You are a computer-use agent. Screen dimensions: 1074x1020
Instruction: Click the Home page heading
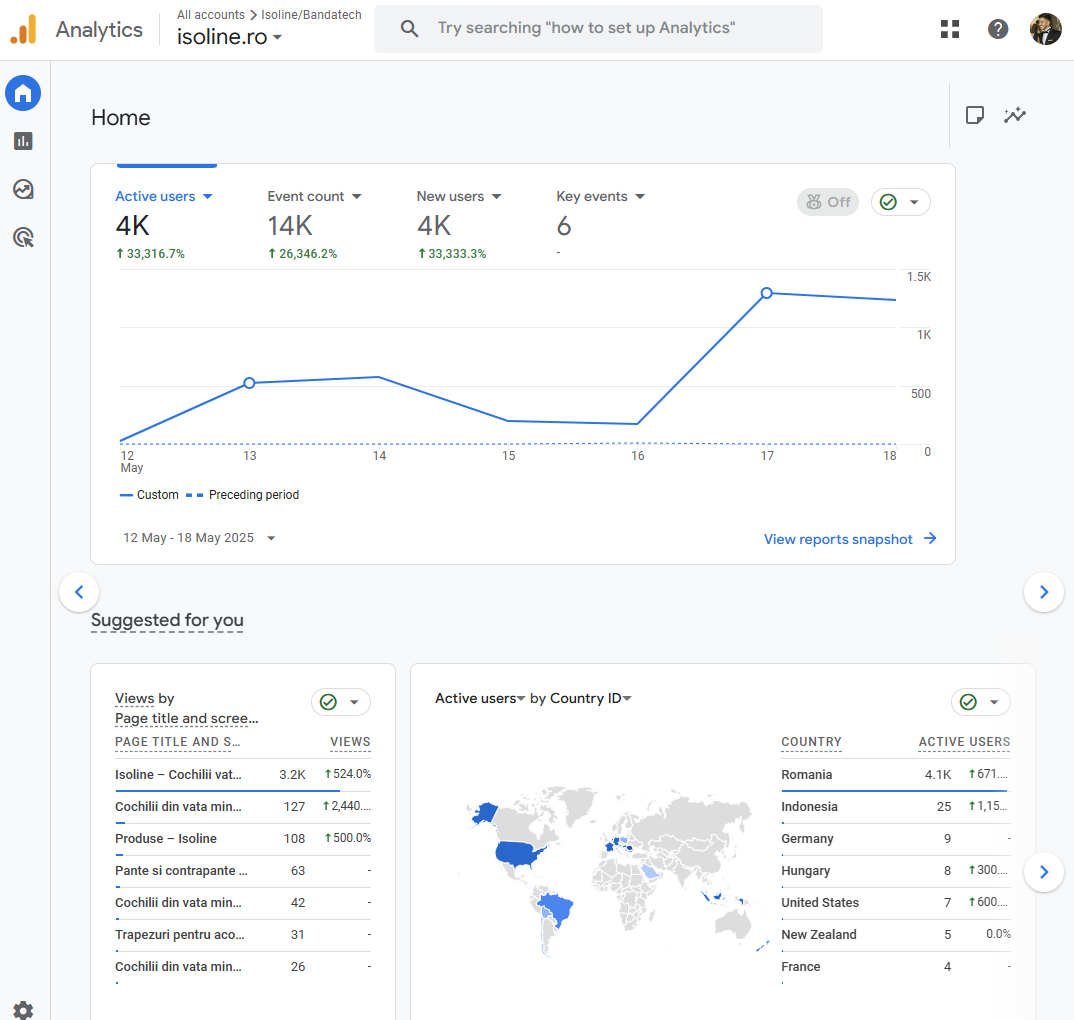tap(121, 118)
